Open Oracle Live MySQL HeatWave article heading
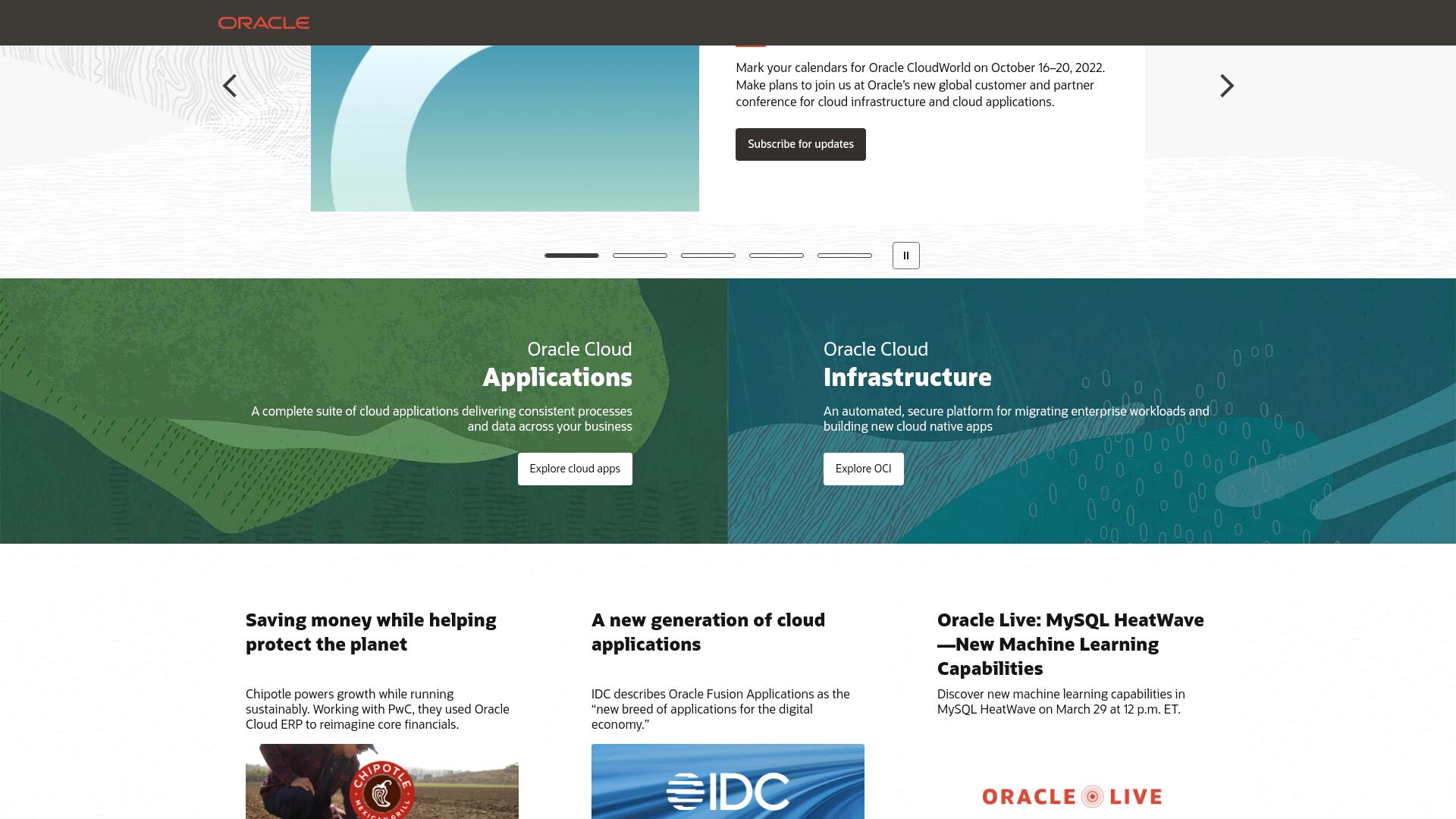 pyautogui.click(x=1070, y=644)
